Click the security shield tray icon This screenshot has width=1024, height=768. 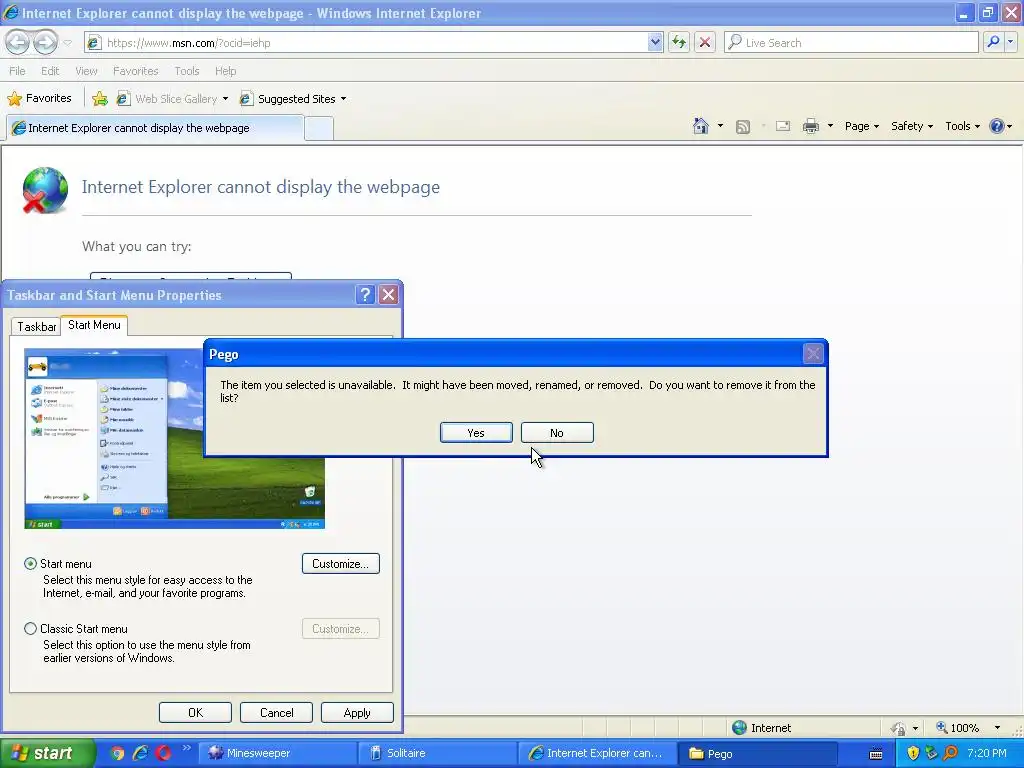[913, 753]
